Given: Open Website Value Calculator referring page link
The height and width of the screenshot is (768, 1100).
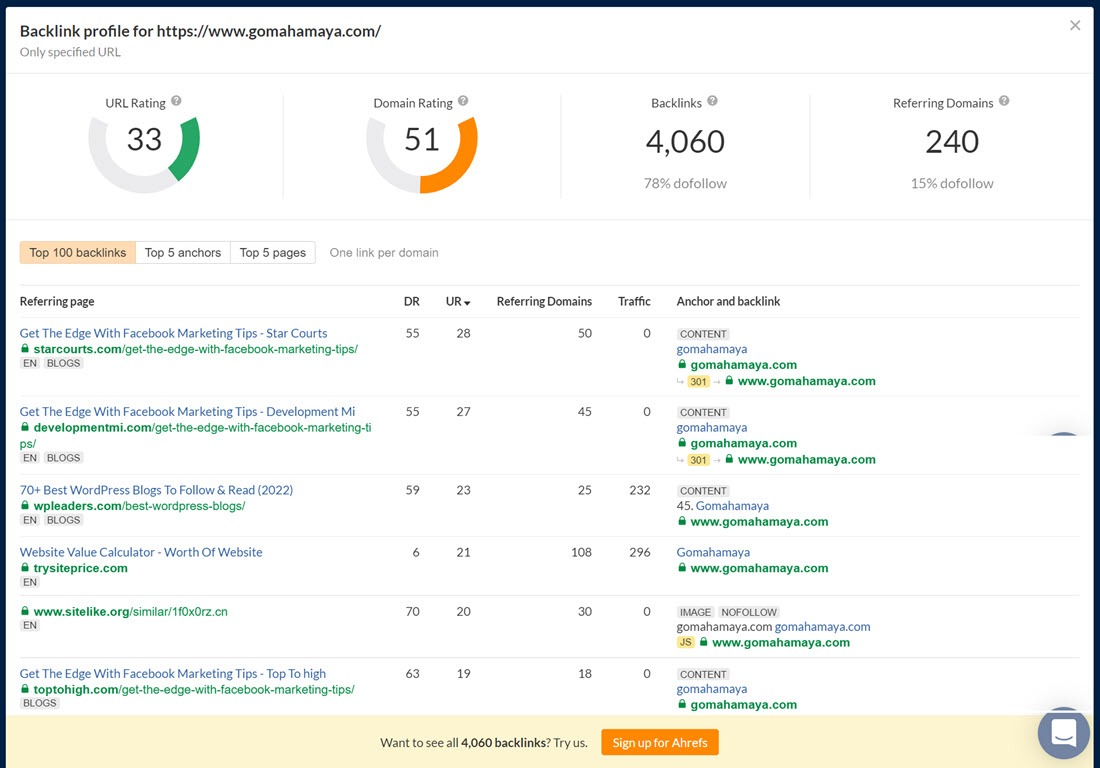Looking at the screenshot, I should (x=141, y=552).
